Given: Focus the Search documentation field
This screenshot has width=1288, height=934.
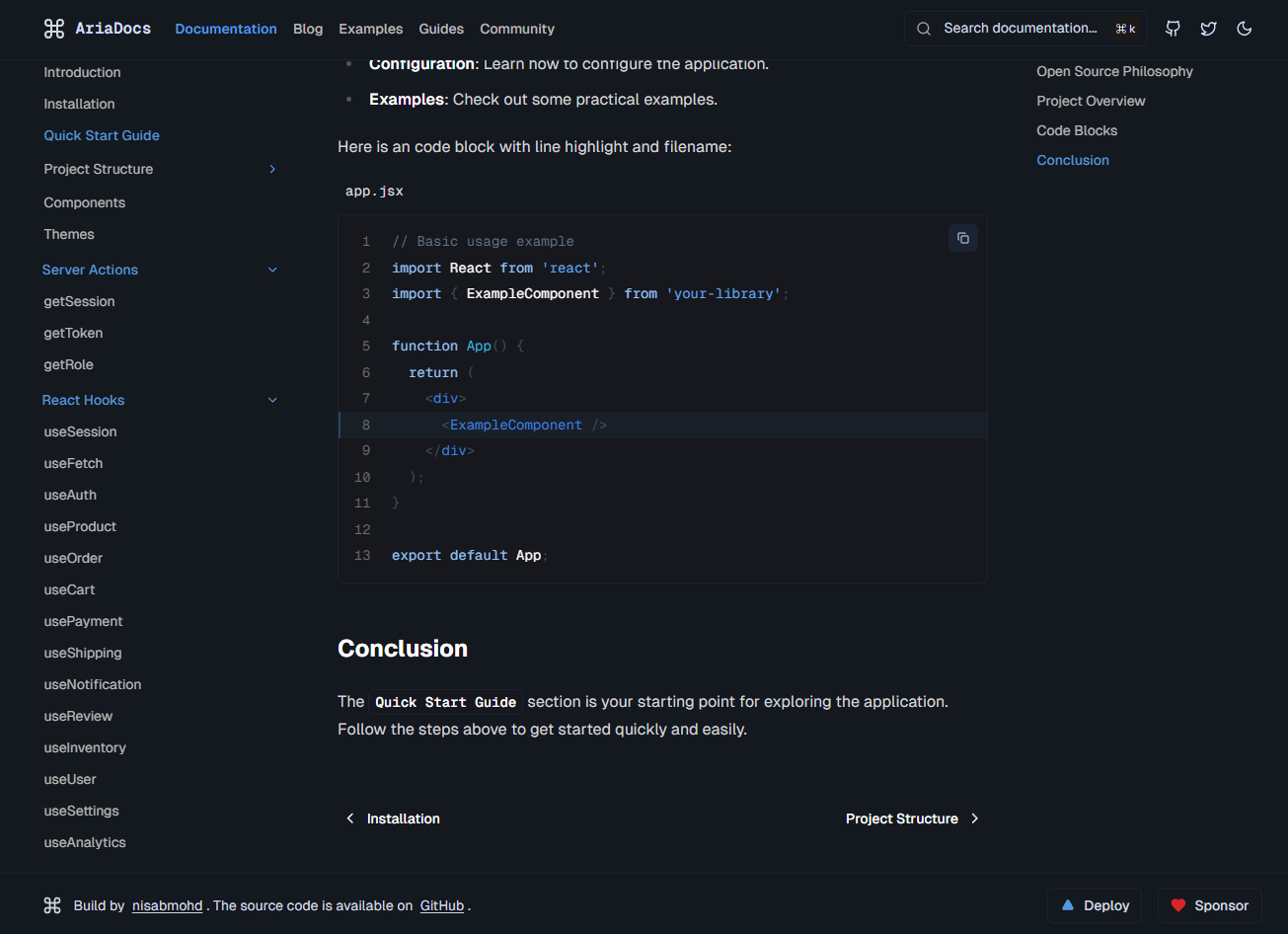Looking at the screenshot, I should click(x=1020, y=29).
